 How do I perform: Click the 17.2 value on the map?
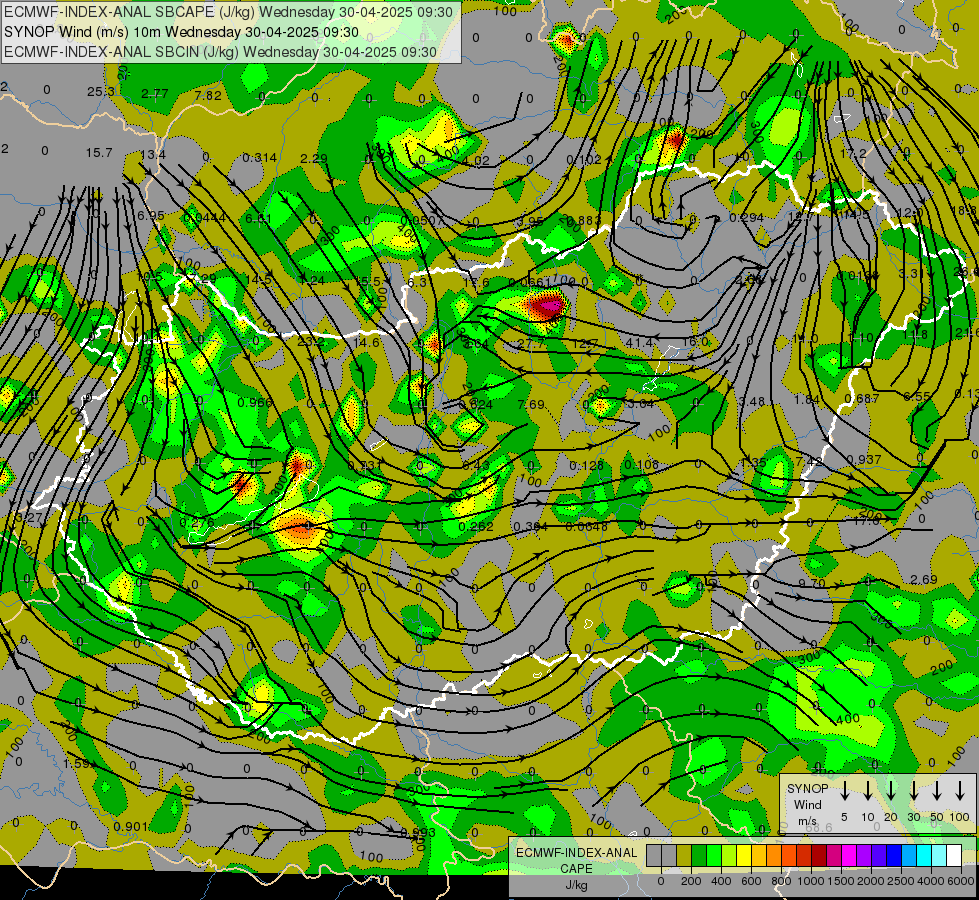[x=854, y=153]
